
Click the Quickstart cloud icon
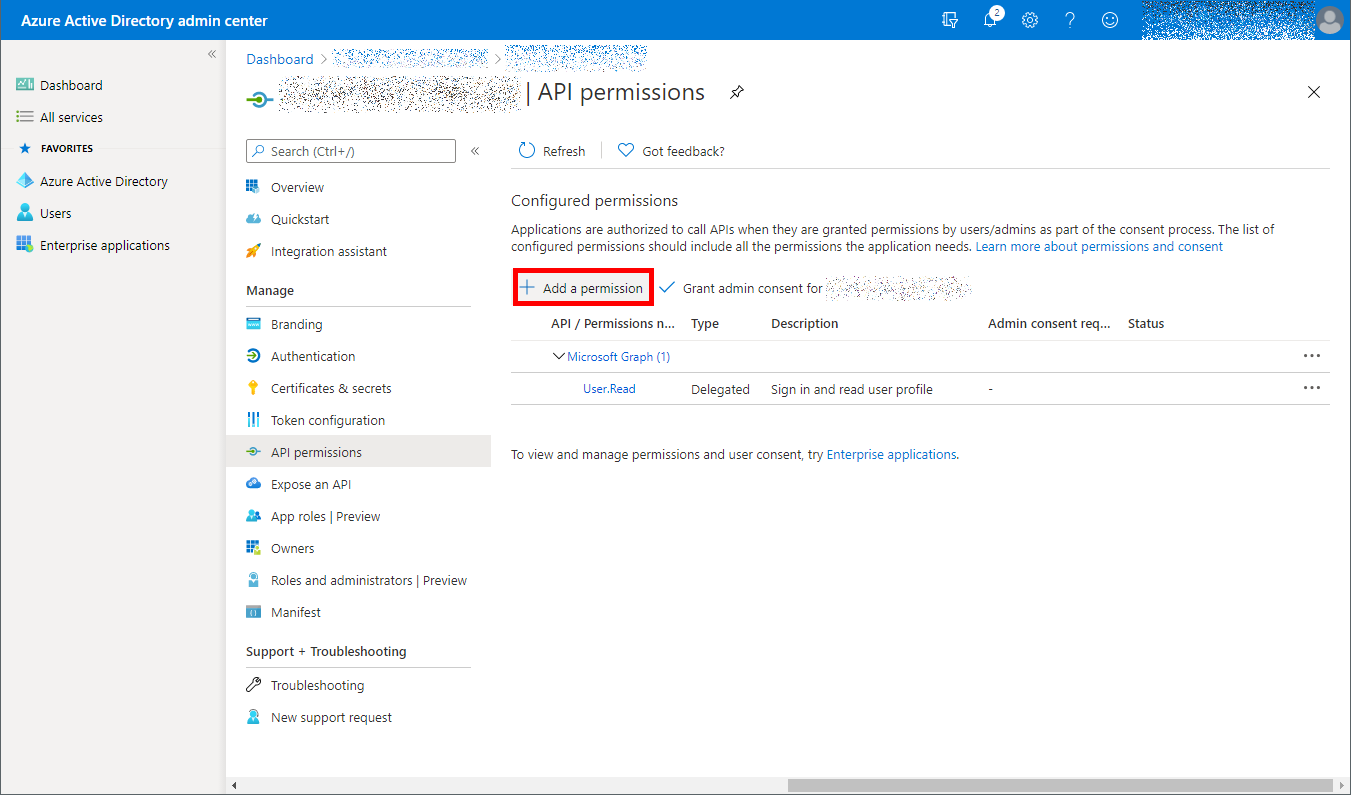(253, 219)
